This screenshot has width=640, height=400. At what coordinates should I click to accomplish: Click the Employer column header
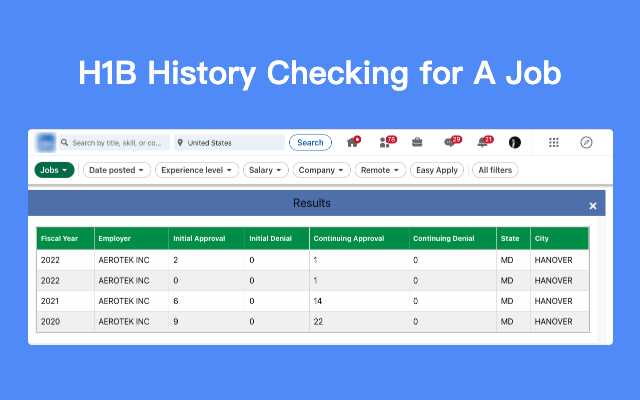click(131, 238)
